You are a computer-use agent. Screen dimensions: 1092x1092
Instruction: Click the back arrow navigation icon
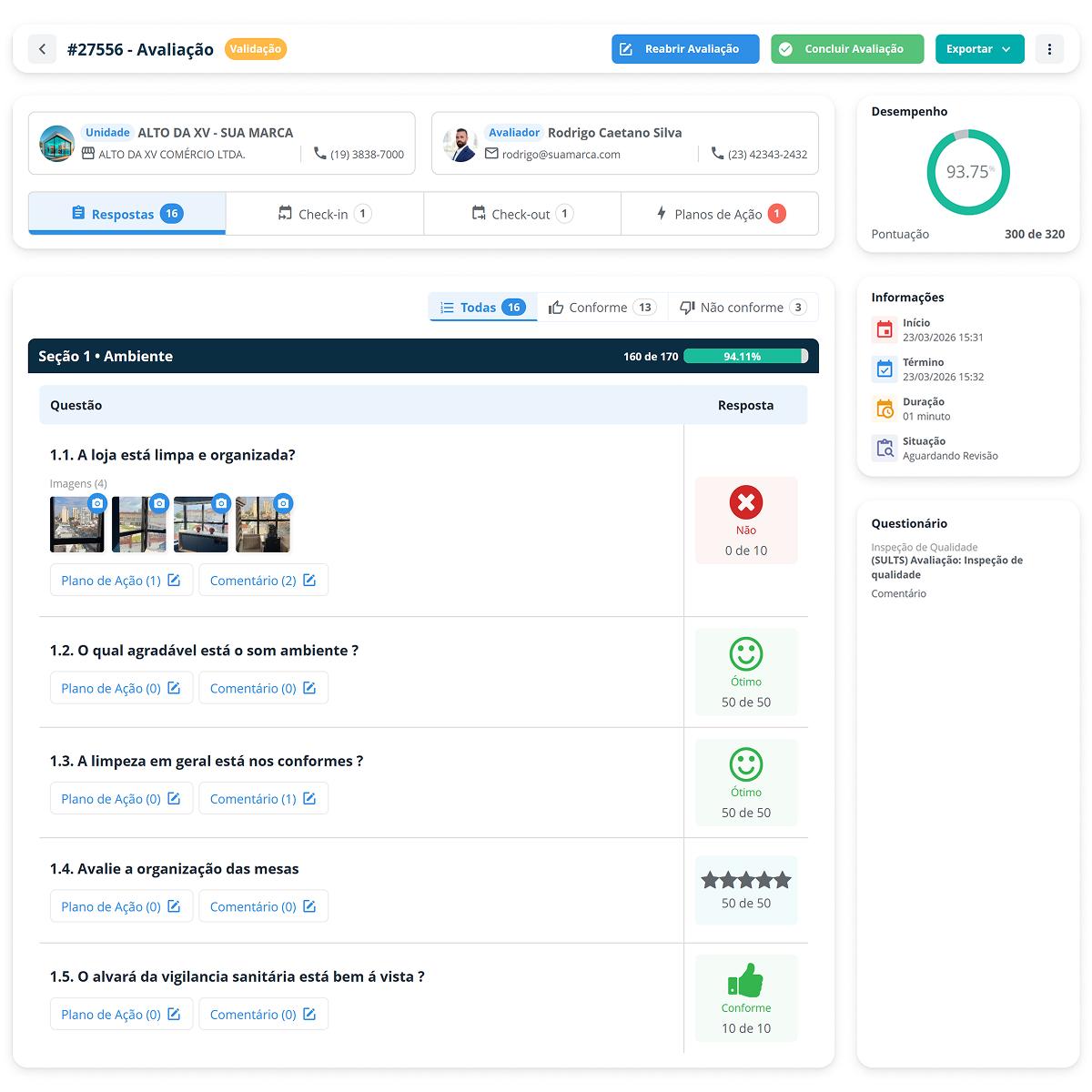point(42,48)
